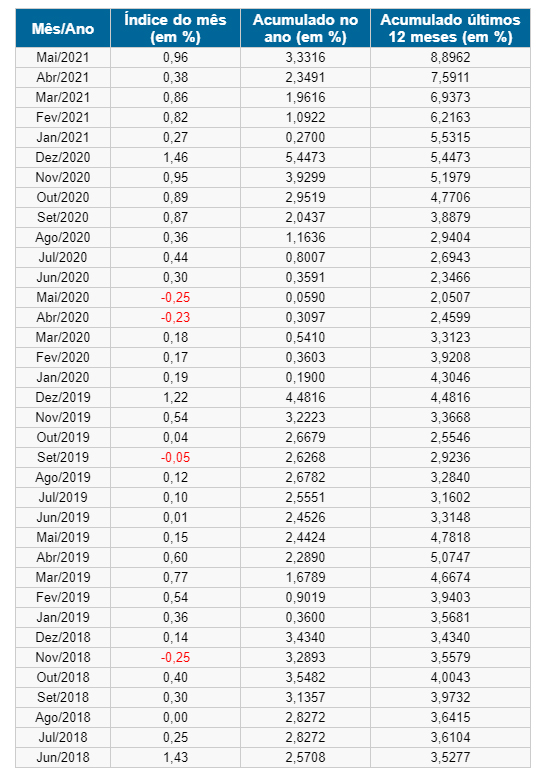Click the 5,0747 value for Abr/2019
The image size is (543, 777).
pyautogui.click(x=450, y=557)
